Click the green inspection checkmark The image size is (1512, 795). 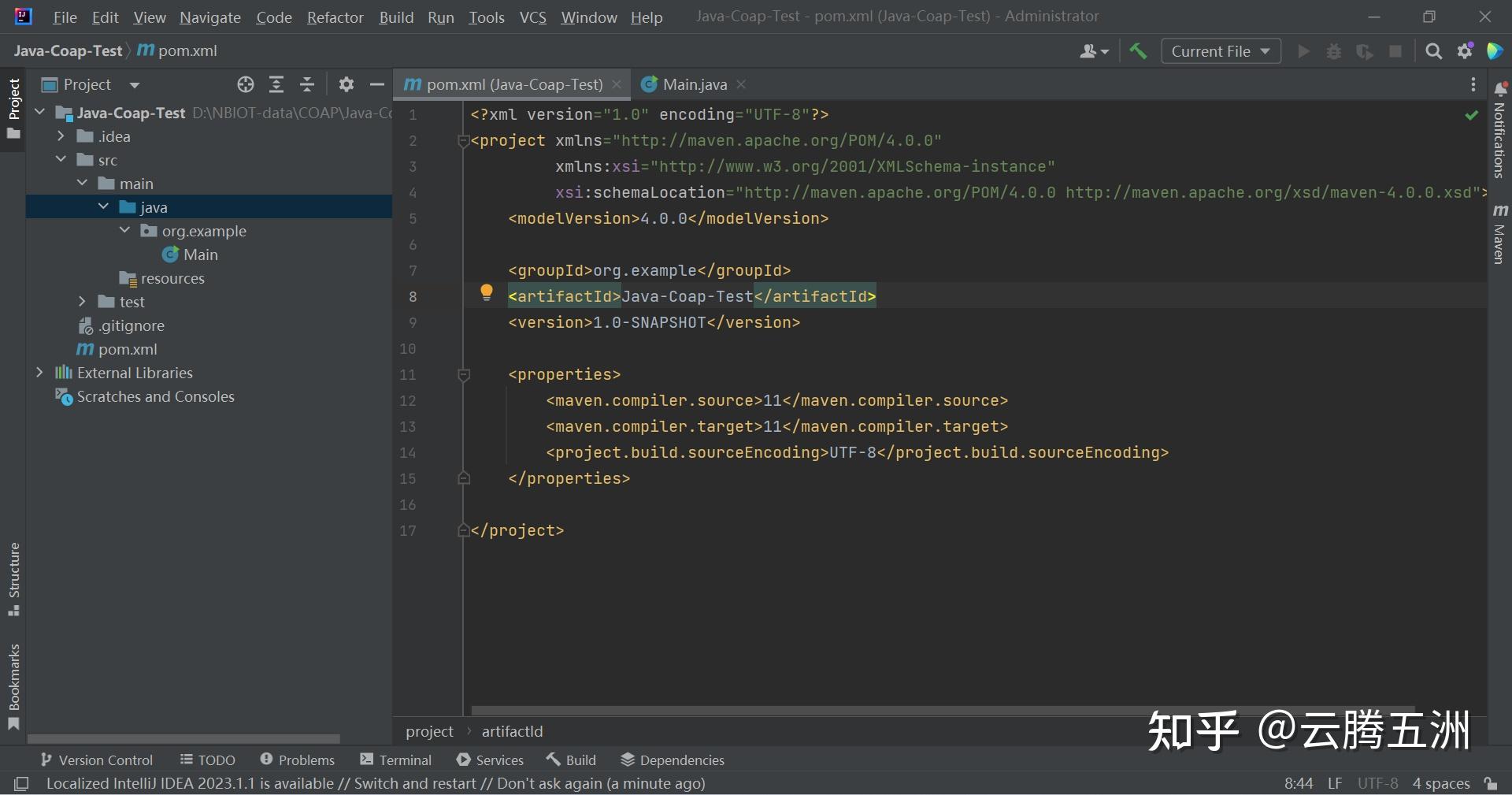(x=1471, y=115)
